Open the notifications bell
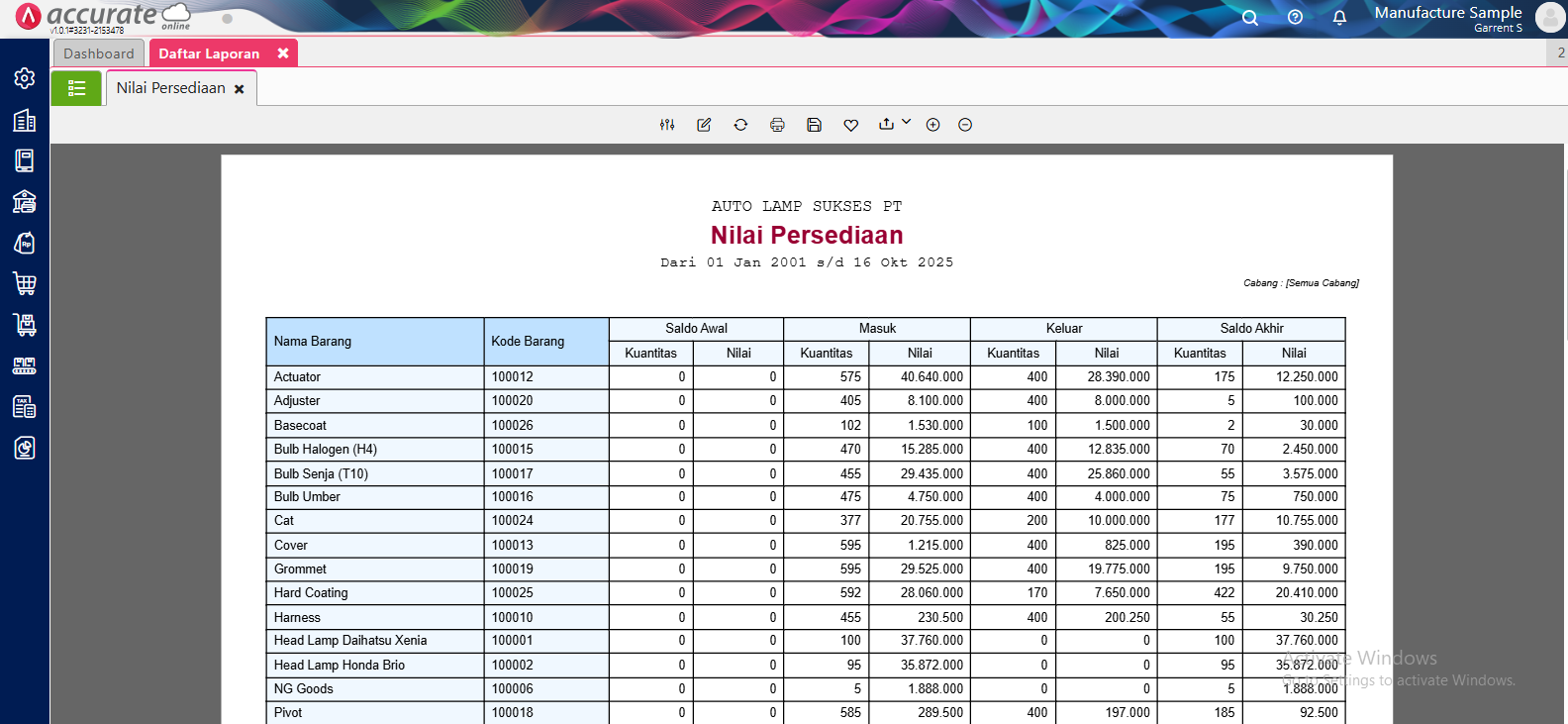This screenshot has height=724, width=1568. click(x=1339, y=18)
